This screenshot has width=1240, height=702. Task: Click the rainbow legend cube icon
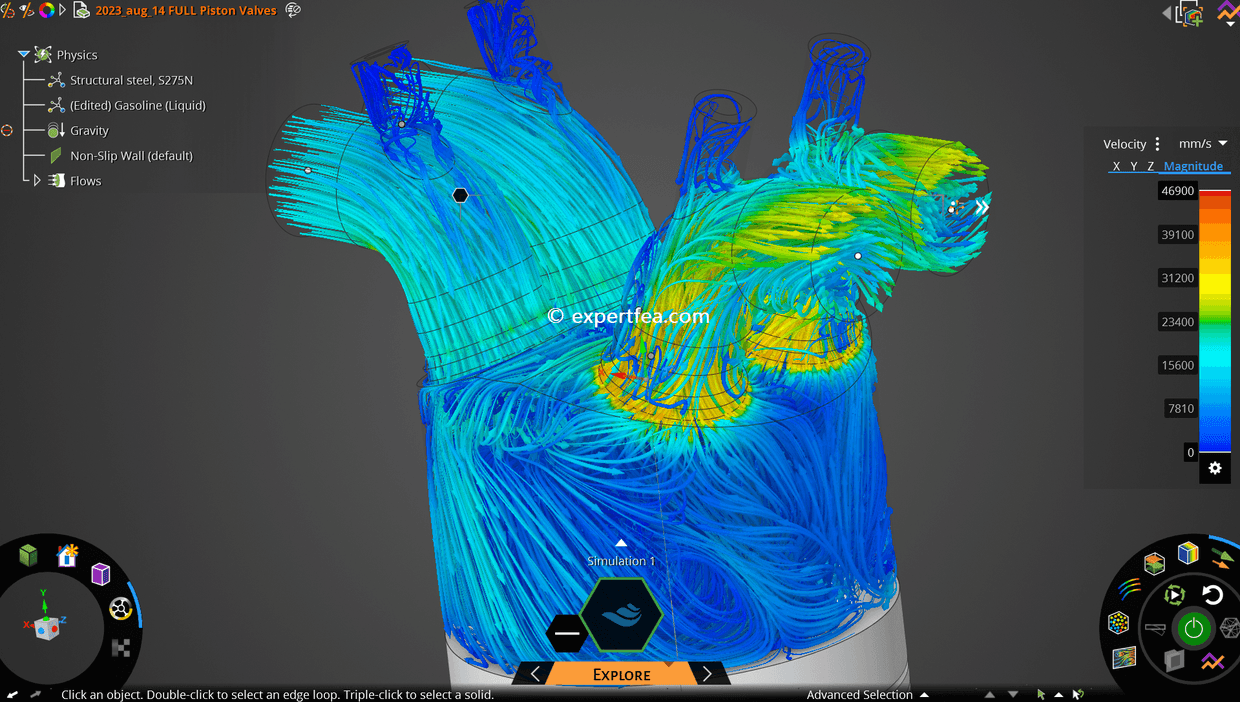pos(1186,554)
